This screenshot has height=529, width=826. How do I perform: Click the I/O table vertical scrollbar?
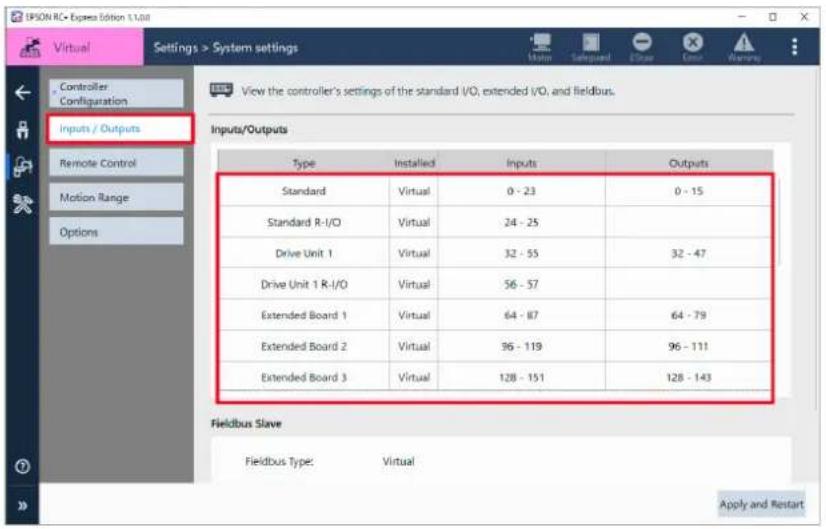click(777, 221)
